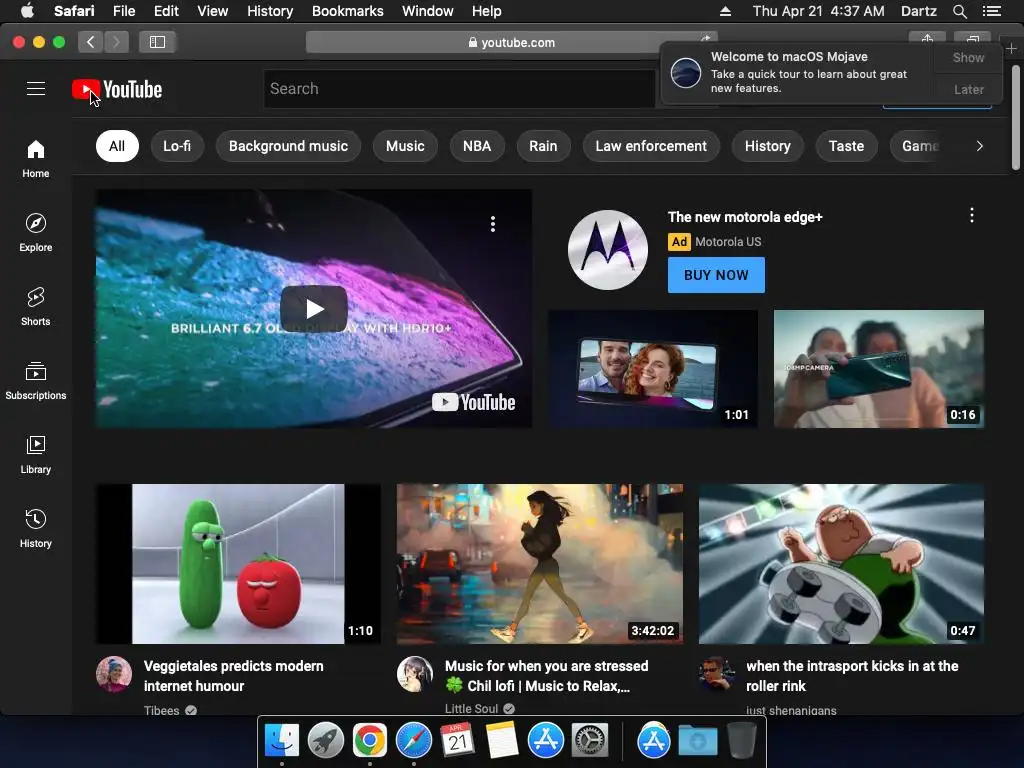Open 'The new motorola edge+' title
Screen dimensions: 1024x768
click(744, 217)
